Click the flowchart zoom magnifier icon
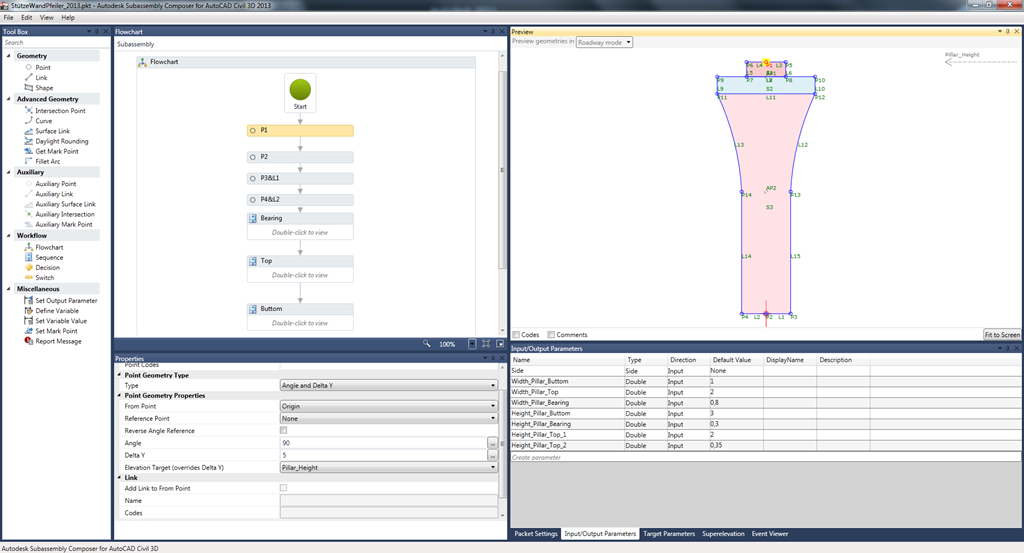Viewport: 1024px width, 553px height. [426, 344]
